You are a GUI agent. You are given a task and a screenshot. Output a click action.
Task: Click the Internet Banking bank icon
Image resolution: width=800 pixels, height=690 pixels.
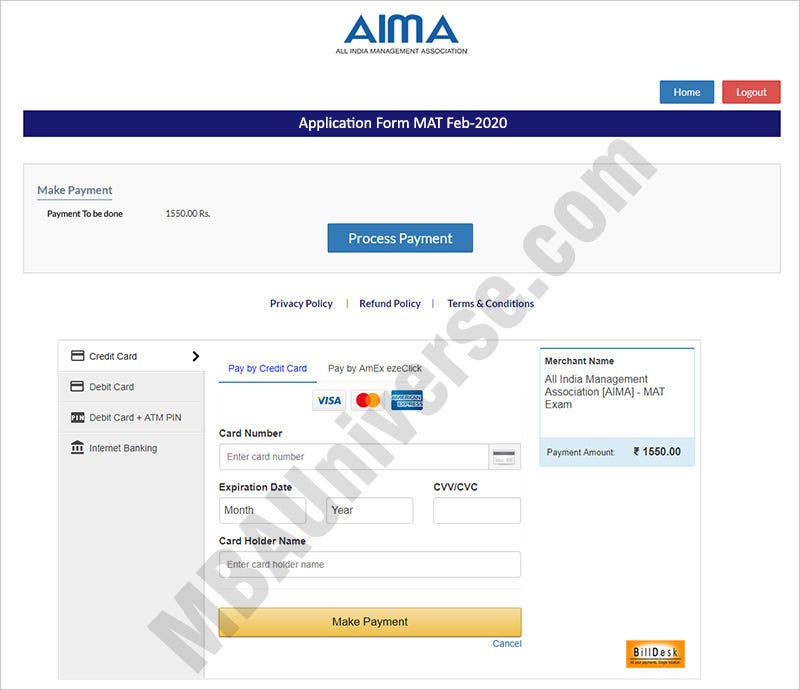point(77,448)
